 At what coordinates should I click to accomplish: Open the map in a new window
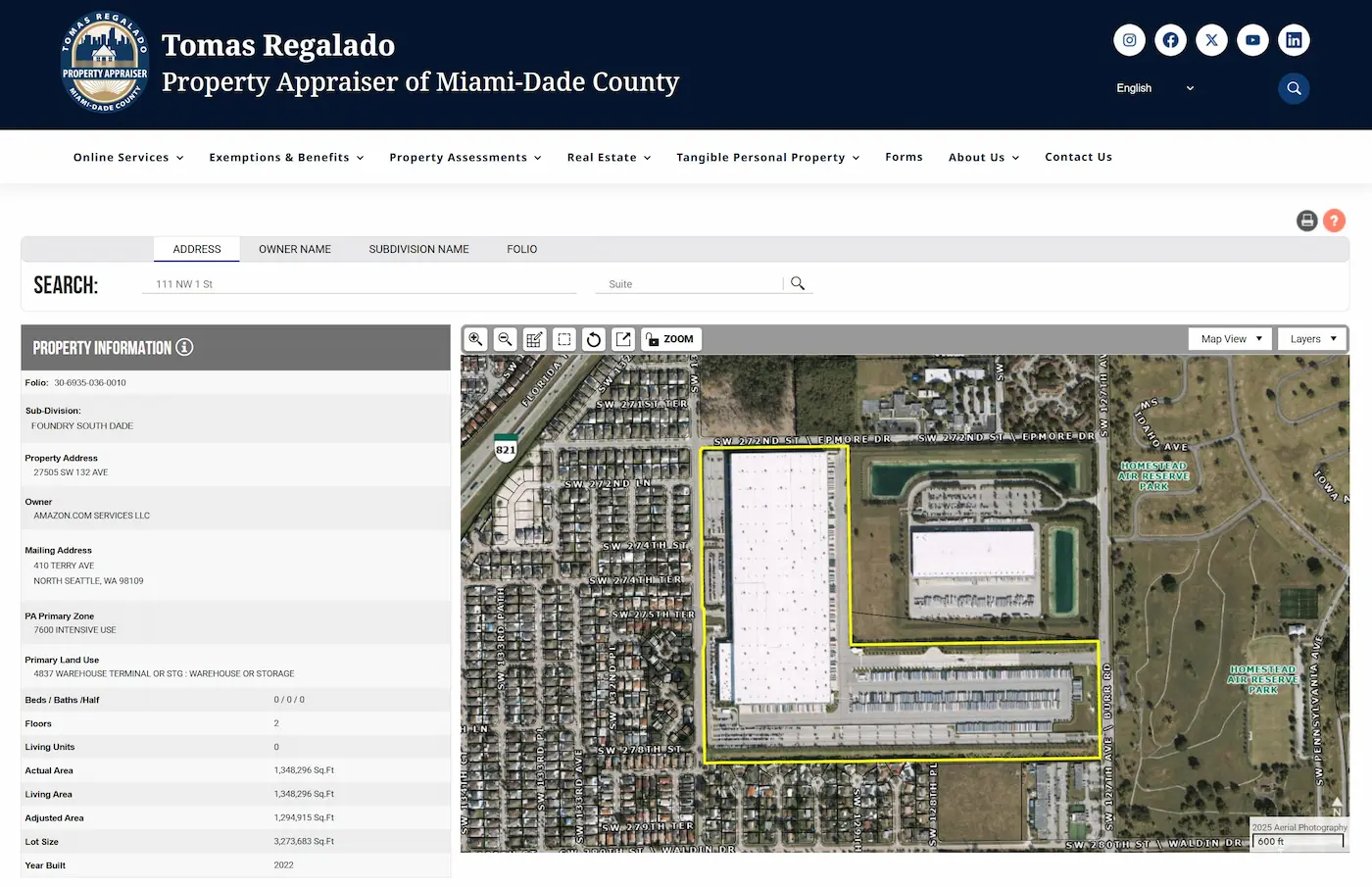pos(622,339)
